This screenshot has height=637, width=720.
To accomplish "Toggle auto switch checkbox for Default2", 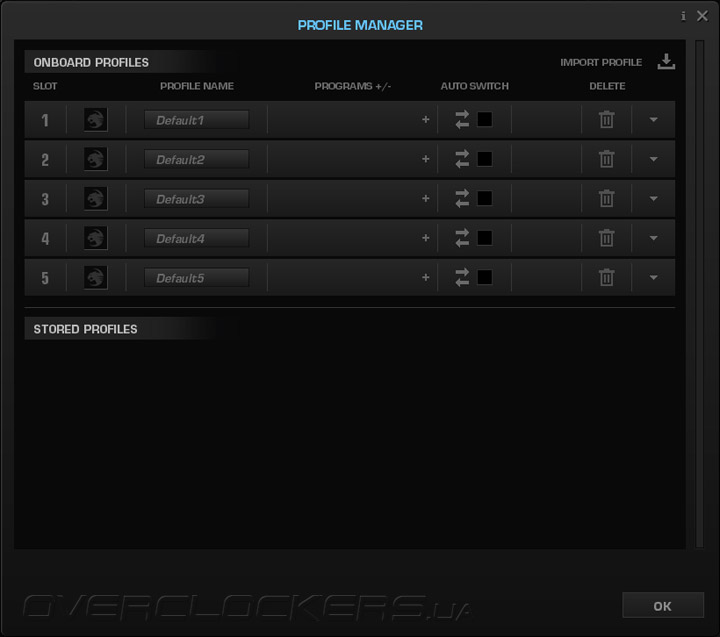I will pyautogui.click(x=485, y=159).
